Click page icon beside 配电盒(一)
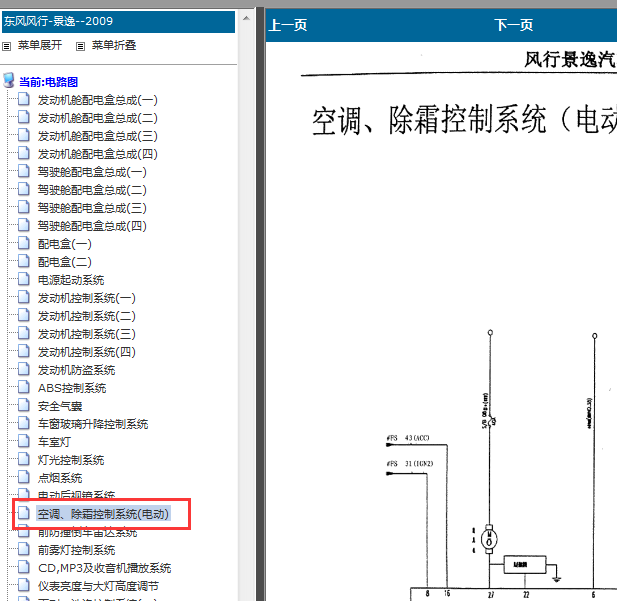617x601 pixels. tap(24, 243)
